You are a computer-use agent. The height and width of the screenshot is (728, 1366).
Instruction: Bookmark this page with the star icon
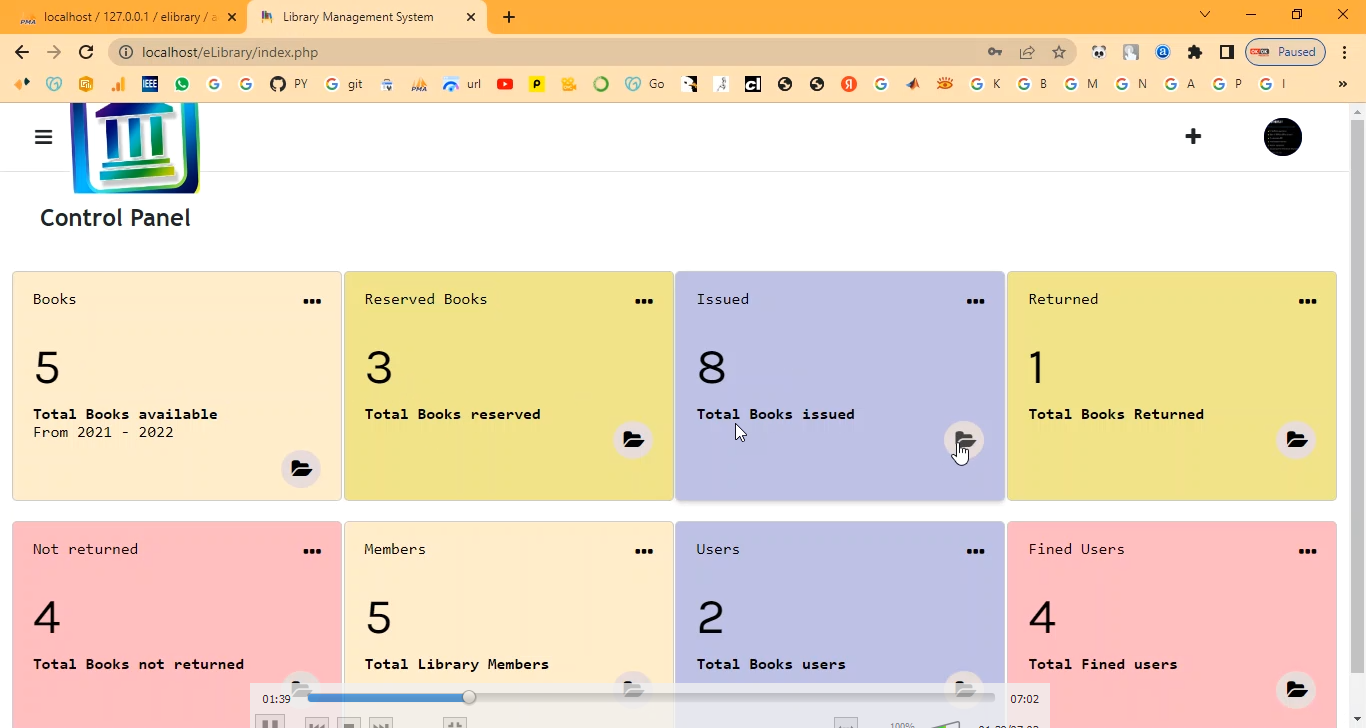point(1059,52)
